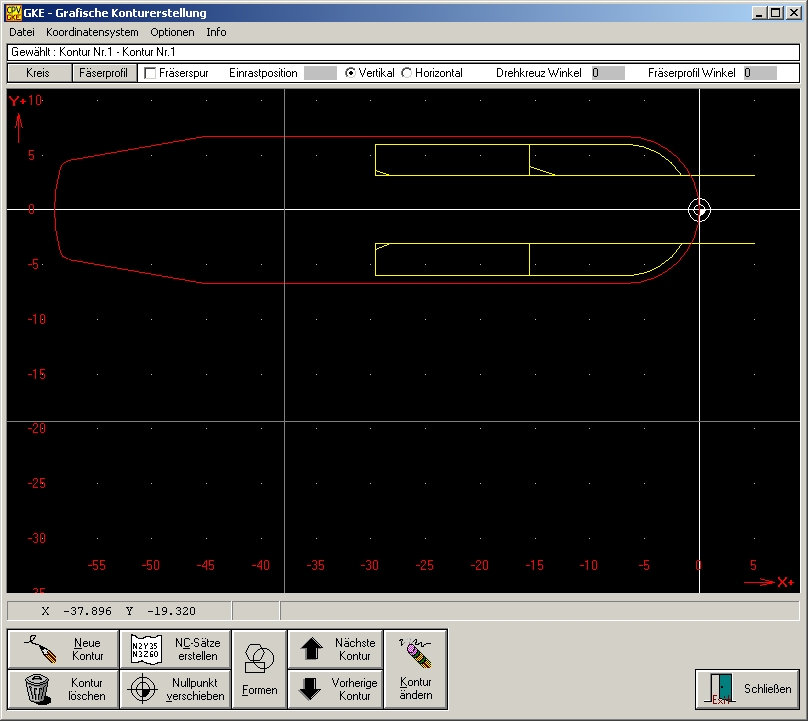Viewport: 808px width, 721px height.
Task: Open the Formen shapes button
Action: pyautogui.click(x=259, y=669)
